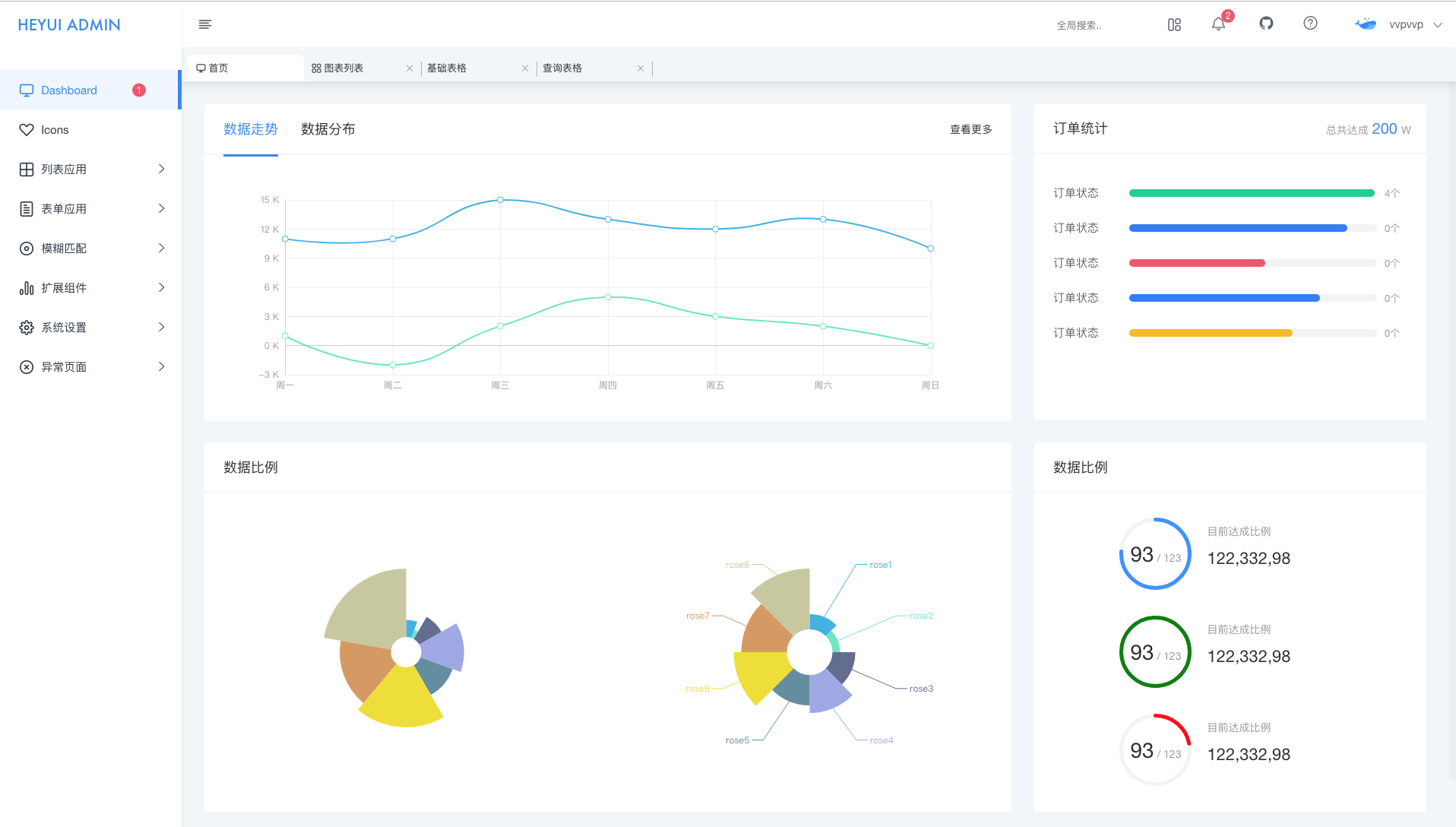Expand the 列表应用 menu chevron
The height and width of the screenshot is (827, 1456).
point(161,169)
